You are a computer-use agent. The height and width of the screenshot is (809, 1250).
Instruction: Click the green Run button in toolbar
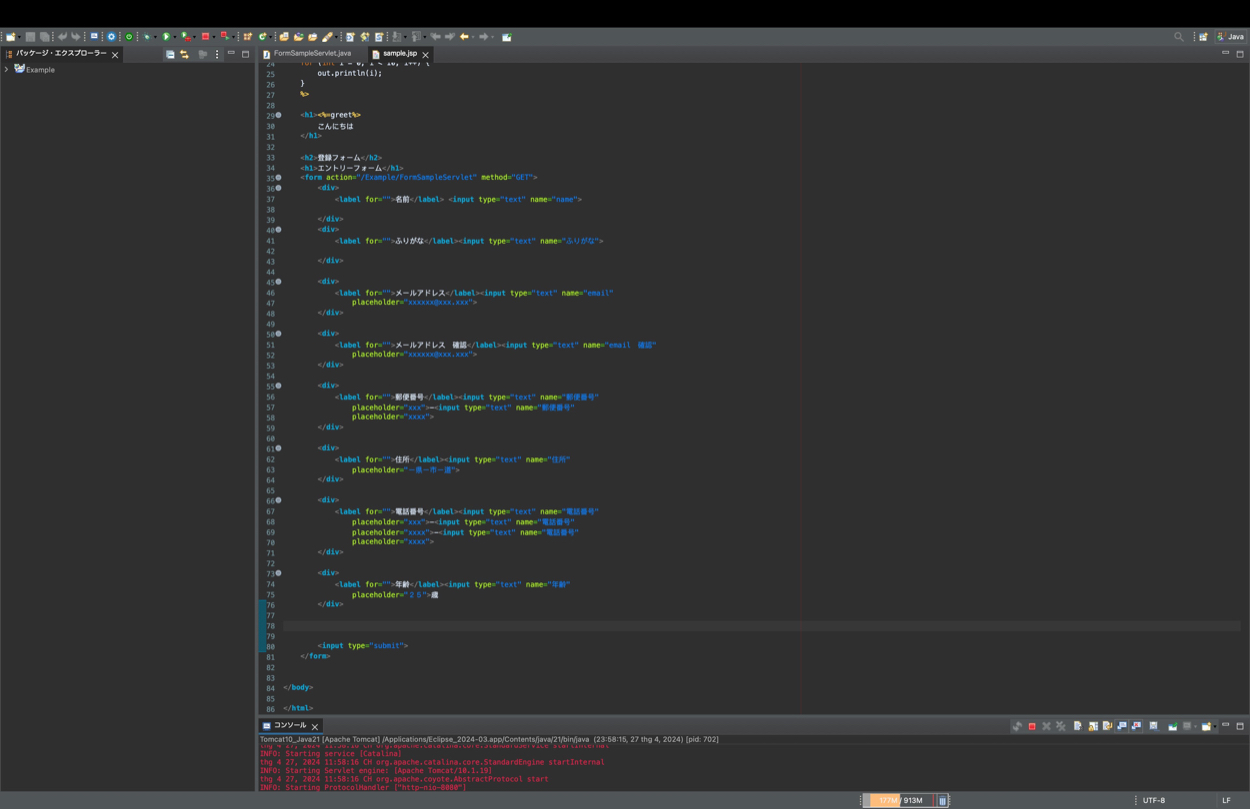(167, 37)
